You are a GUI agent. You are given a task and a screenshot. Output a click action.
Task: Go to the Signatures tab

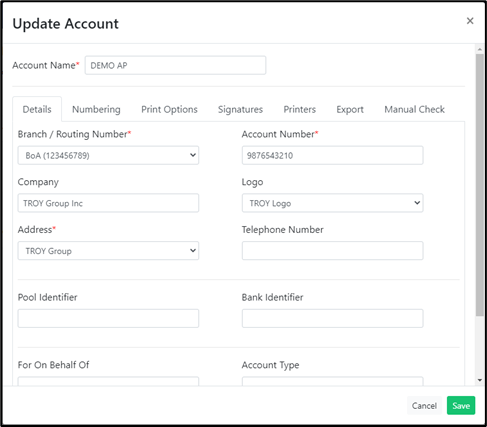click(x=240, y=109)
